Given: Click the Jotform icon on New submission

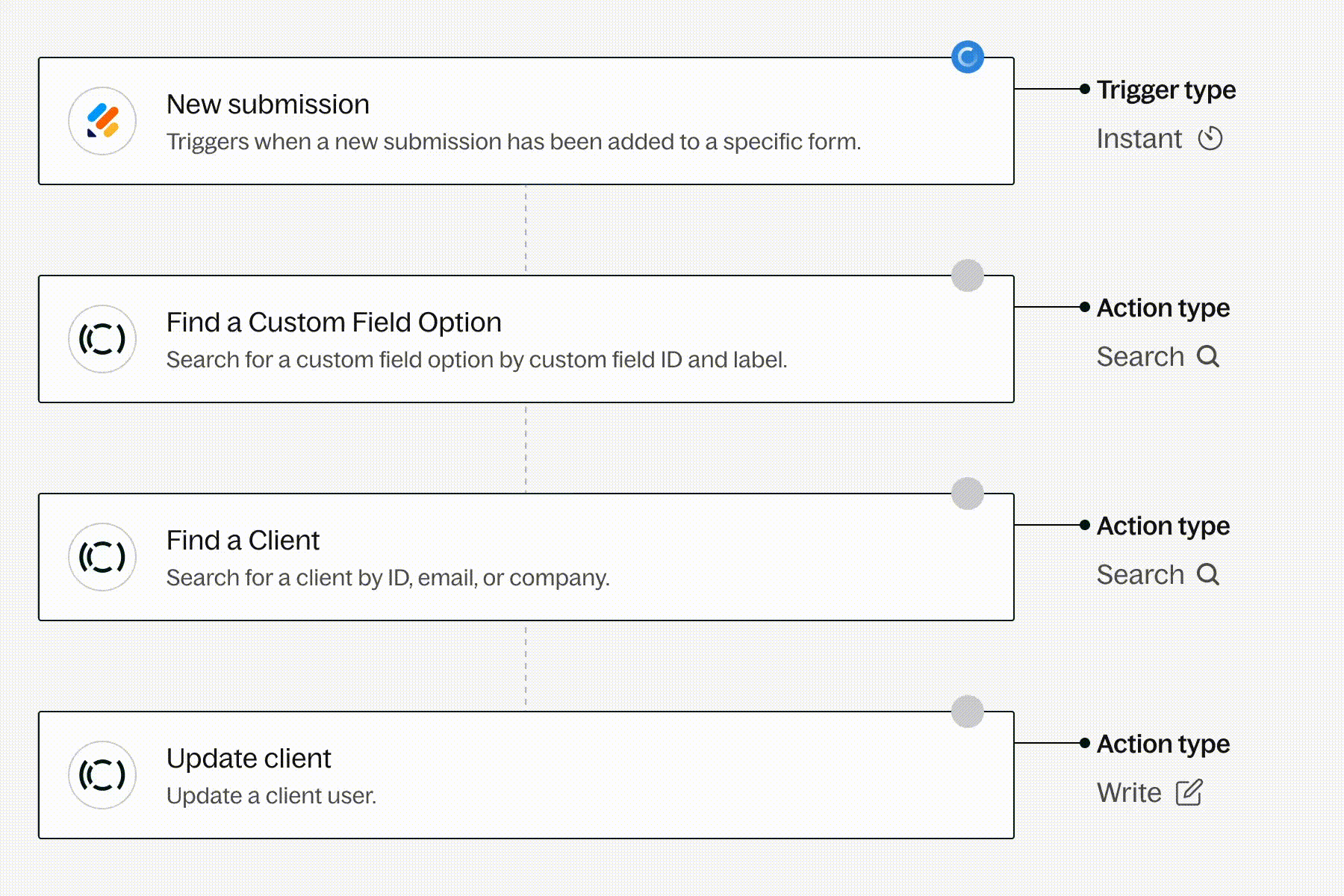Looking at the screenshot, I should coord(102,121).
